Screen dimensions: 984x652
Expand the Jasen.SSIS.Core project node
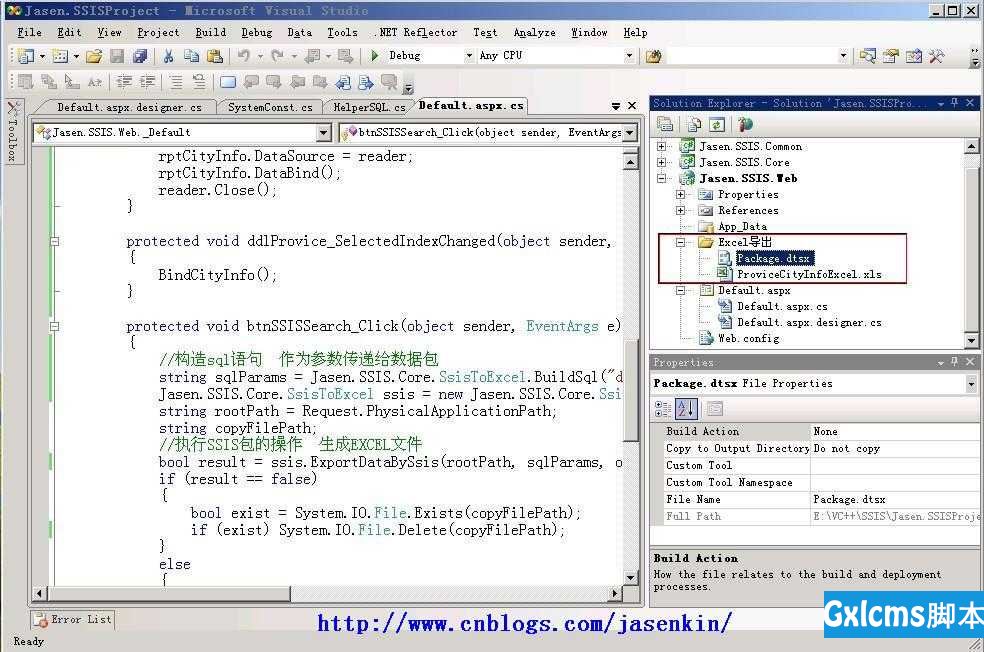click(661, 162)
